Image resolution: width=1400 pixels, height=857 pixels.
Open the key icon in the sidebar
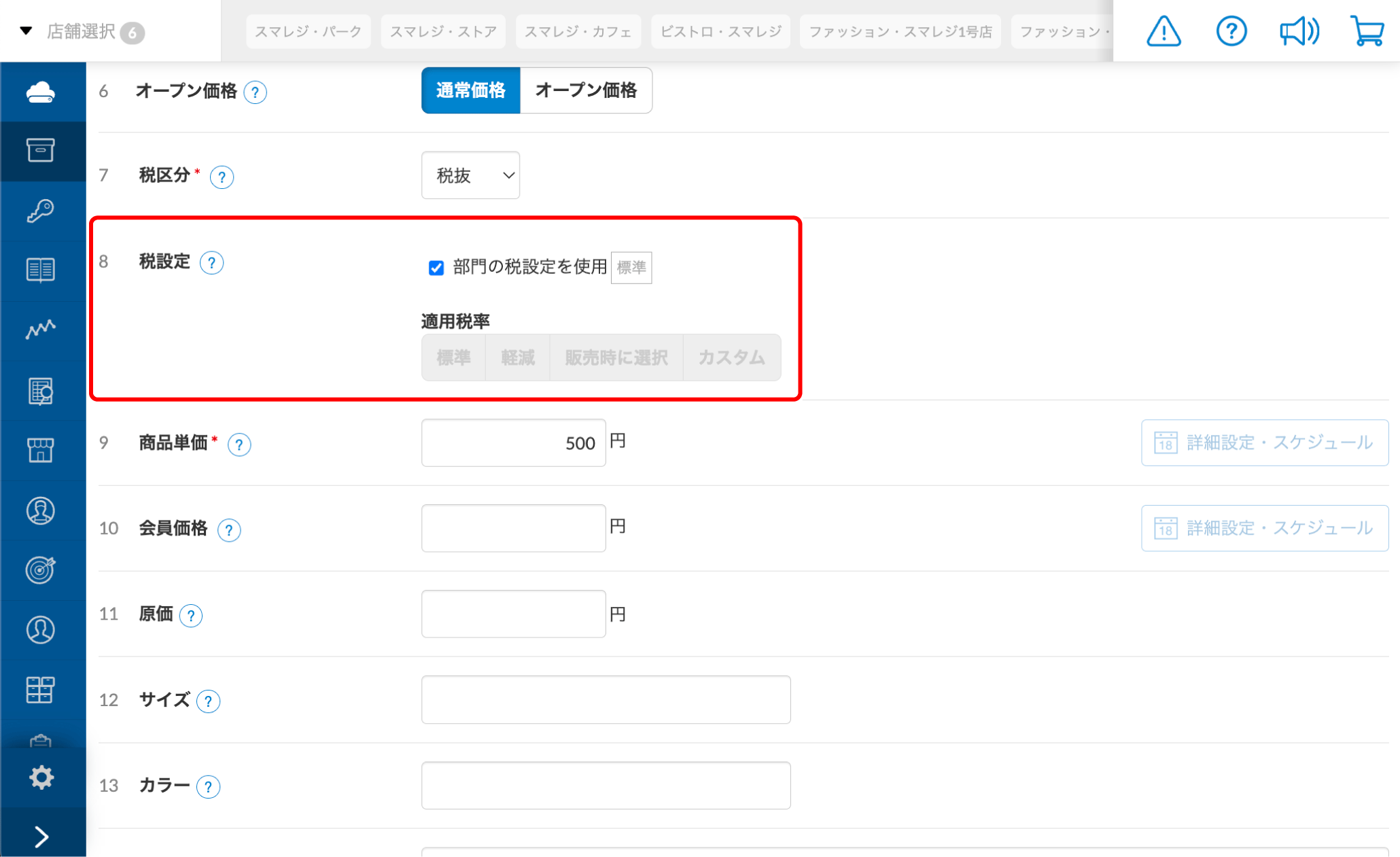[x=41, y=211]
